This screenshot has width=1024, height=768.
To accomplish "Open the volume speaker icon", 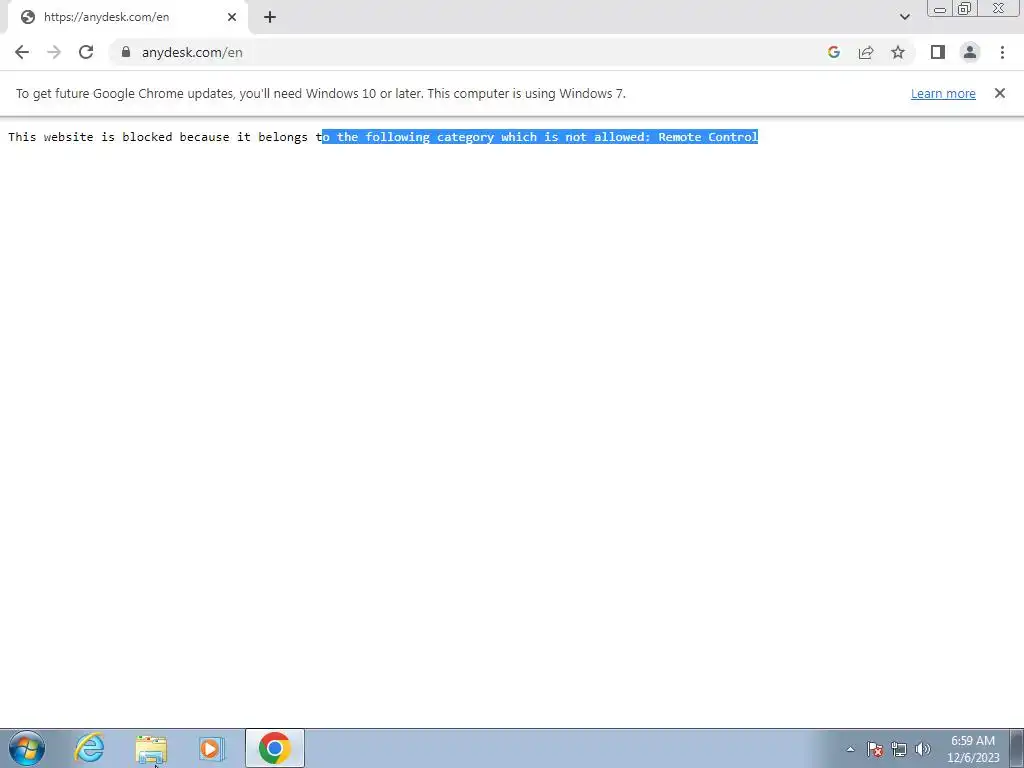I will (x=923, y=749).
